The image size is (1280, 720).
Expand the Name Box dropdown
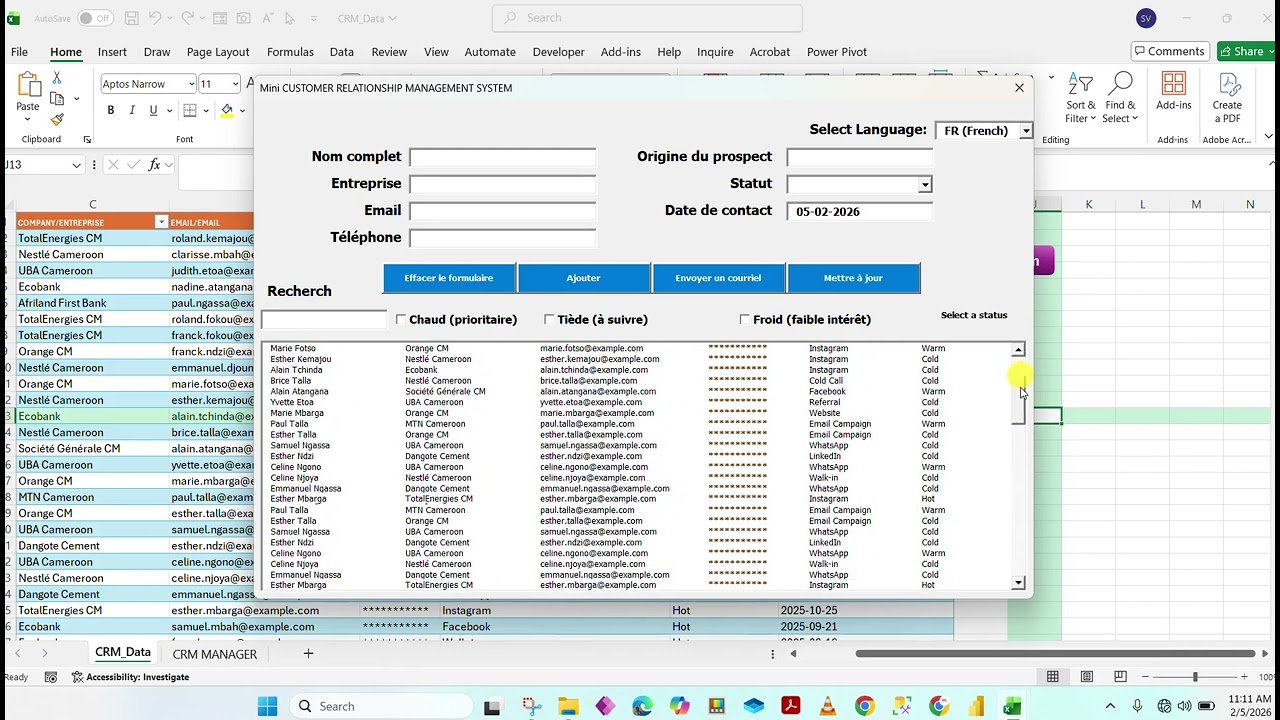point(76,165)
